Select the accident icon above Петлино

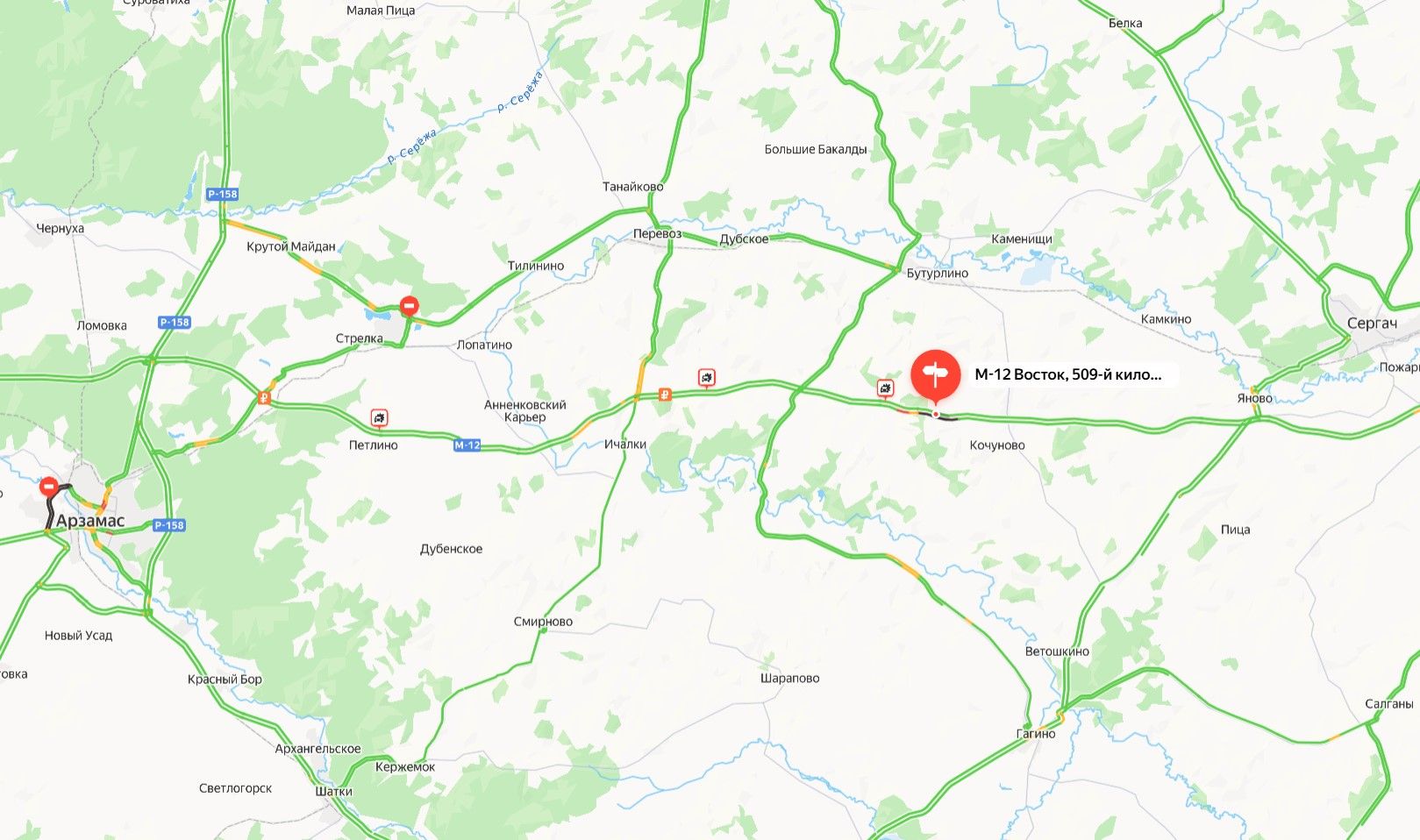(379, 418)
